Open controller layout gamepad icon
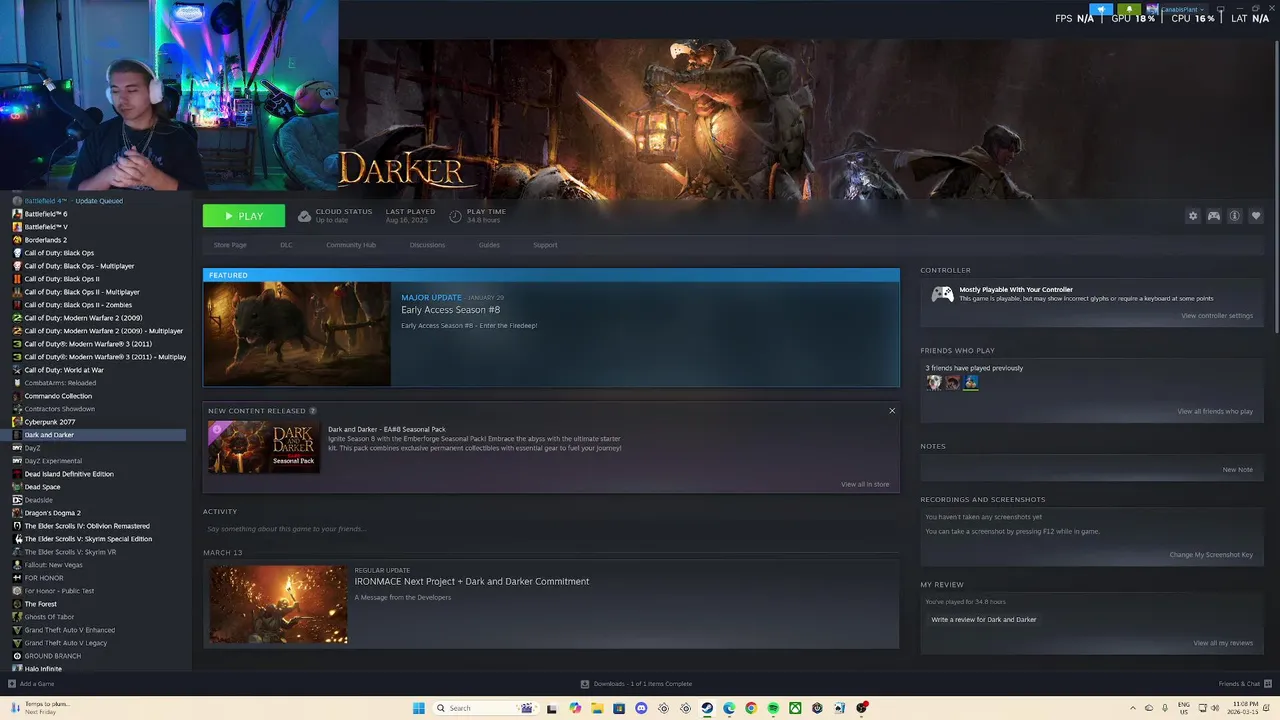This screenshot has width=1280, height=720. point(1213,216)
